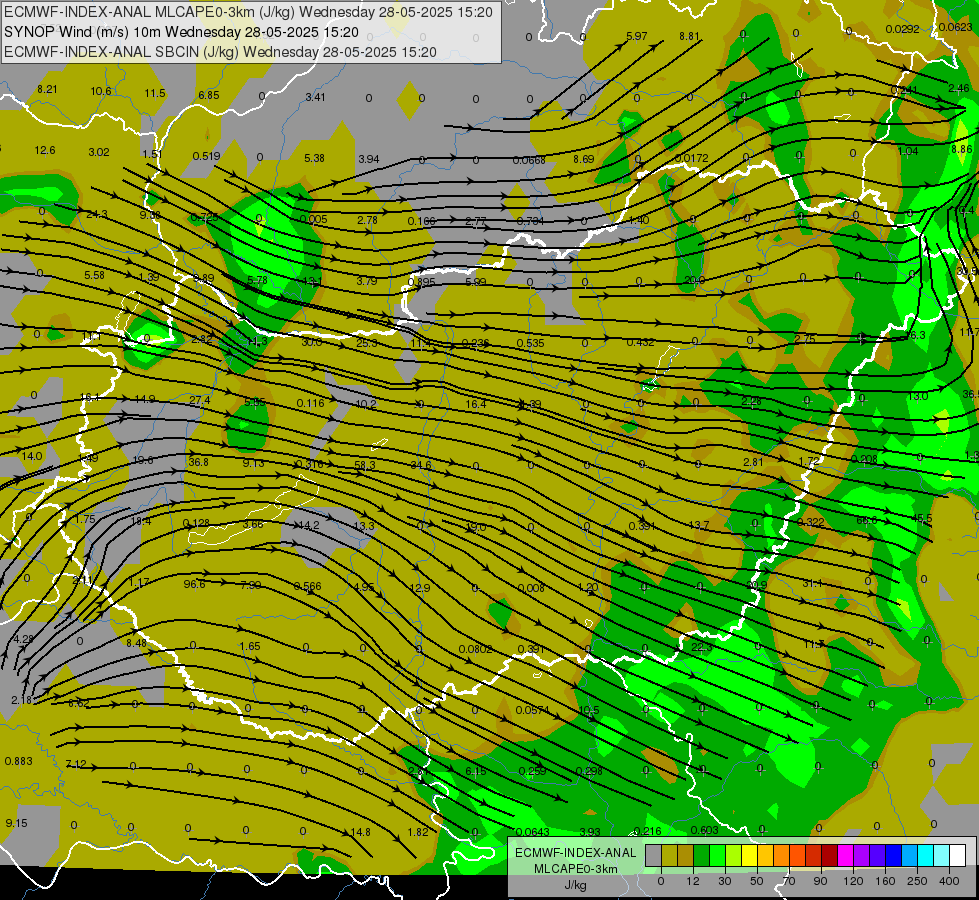Click the map value '12.9'
Screen dimensions: 979x900
tap(420, 588)
